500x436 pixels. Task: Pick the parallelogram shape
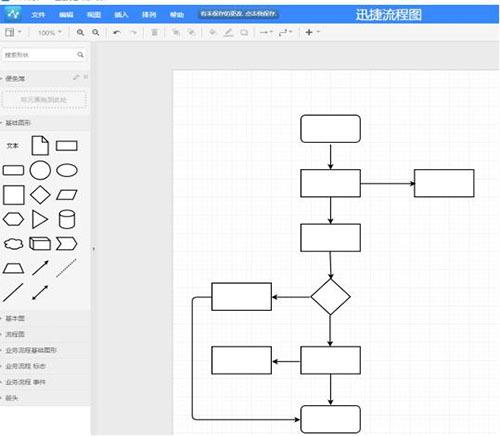67,195
